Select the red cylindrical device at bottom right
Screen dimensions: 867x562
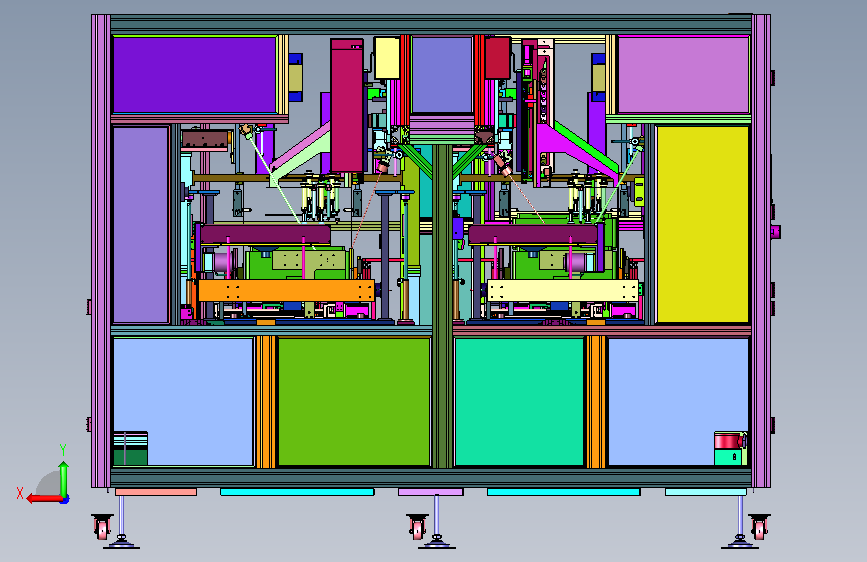coord(729,441)
